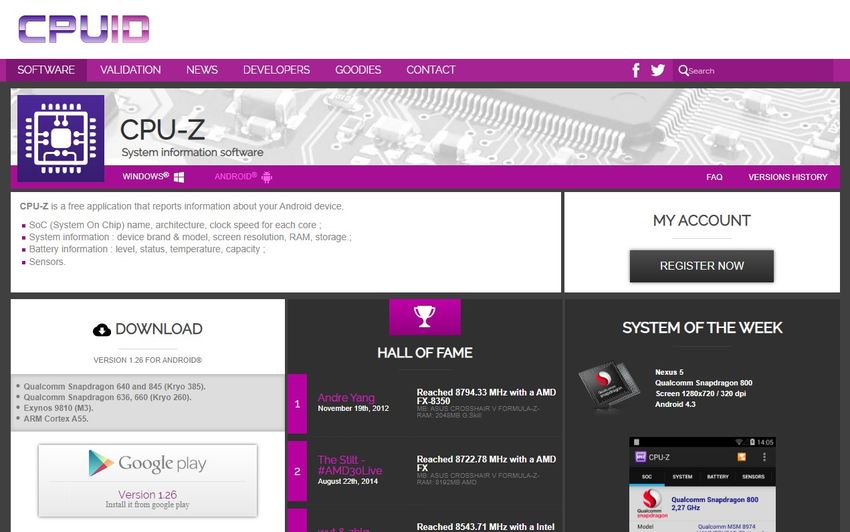
Task: Click the CPU-Z app icon in phone screenshot
Action: pyautogui.click(x=640, y=457)
